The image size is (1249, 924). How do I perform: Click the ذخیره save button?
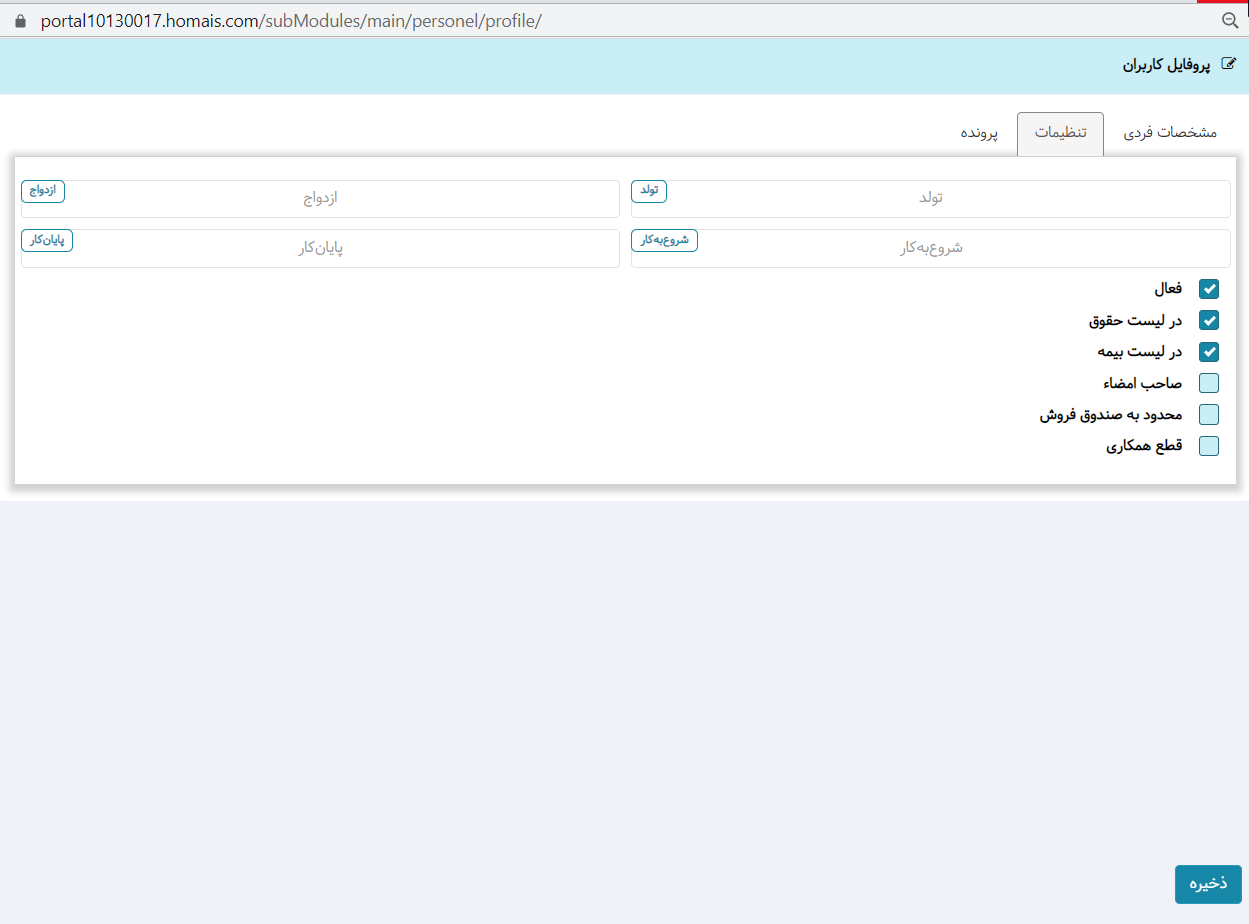pos(1208,884)
